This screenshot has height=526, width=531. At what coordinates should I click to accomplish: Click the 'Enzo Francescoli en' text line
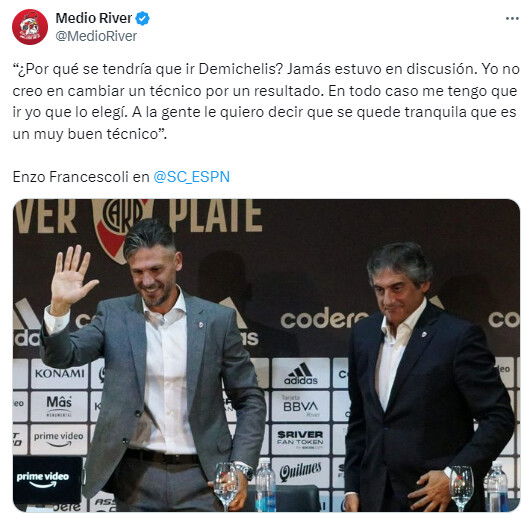tap(81, 177)
